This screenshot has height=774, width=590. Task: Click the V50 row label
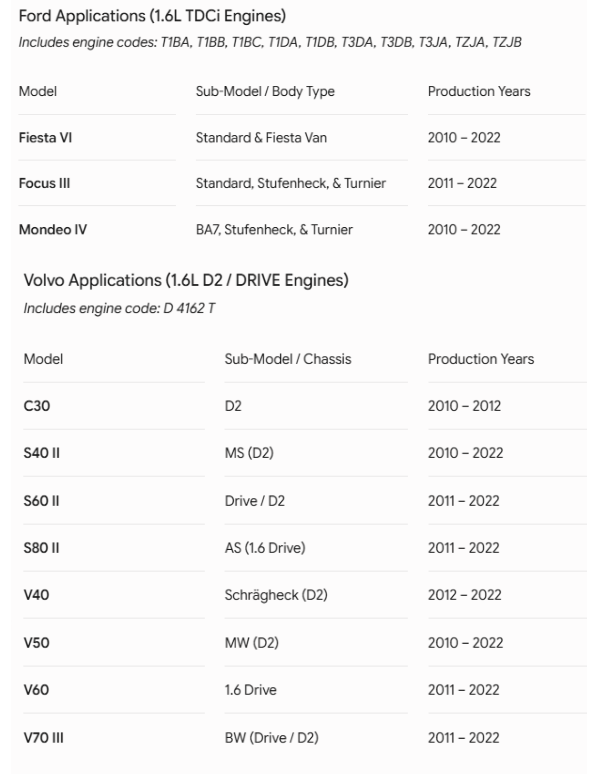pos(37,643)
